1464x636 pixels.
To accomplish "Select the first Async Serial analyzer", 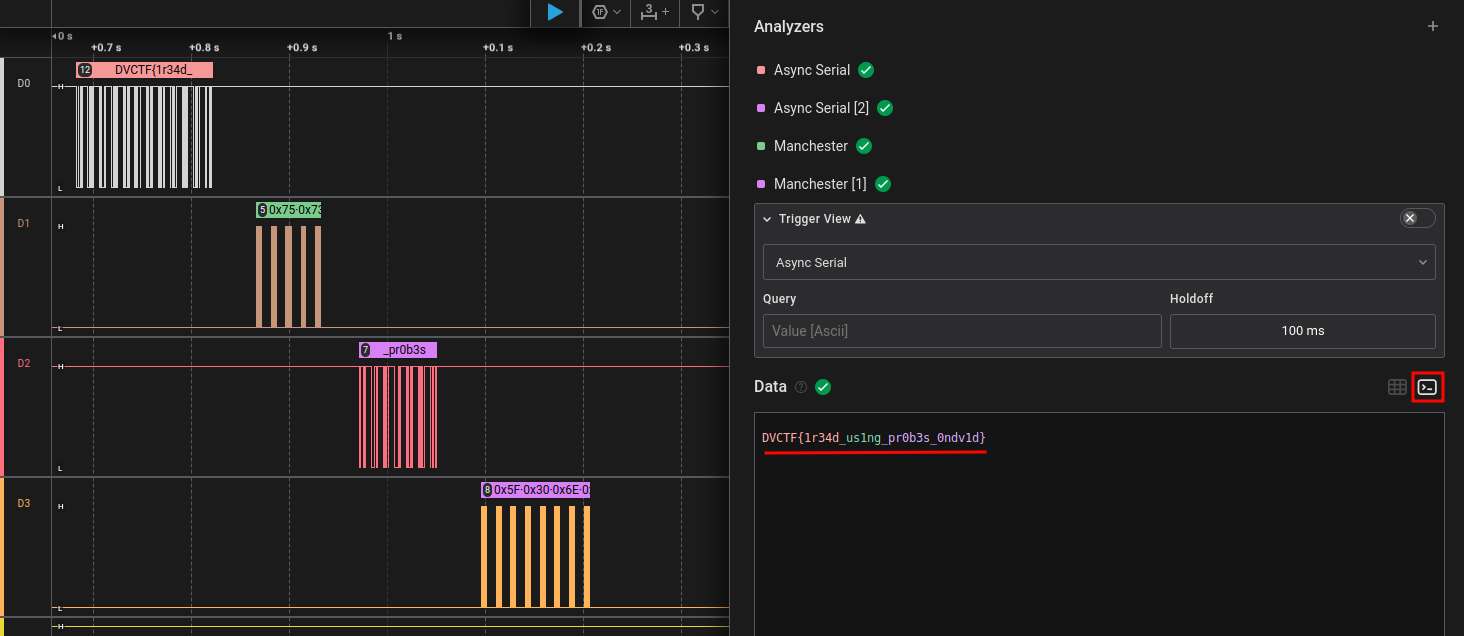I will 812,70.
